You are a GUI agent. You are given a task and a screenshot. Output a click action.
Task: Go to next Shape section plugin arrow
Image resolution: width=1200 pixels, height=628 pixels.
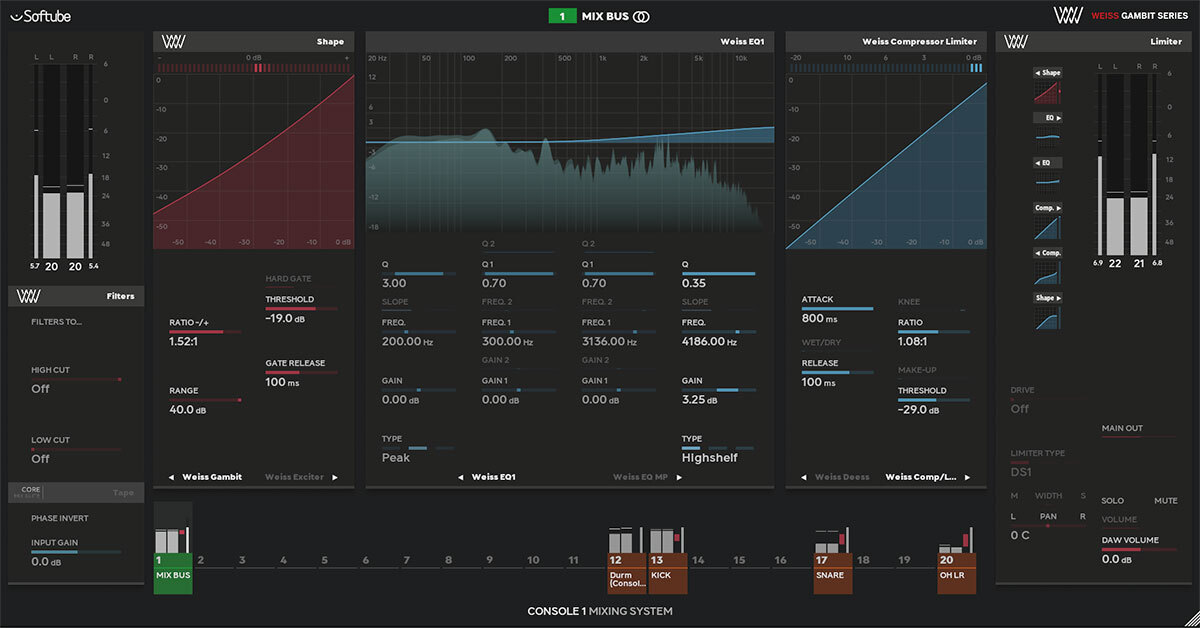click(335, 477)
